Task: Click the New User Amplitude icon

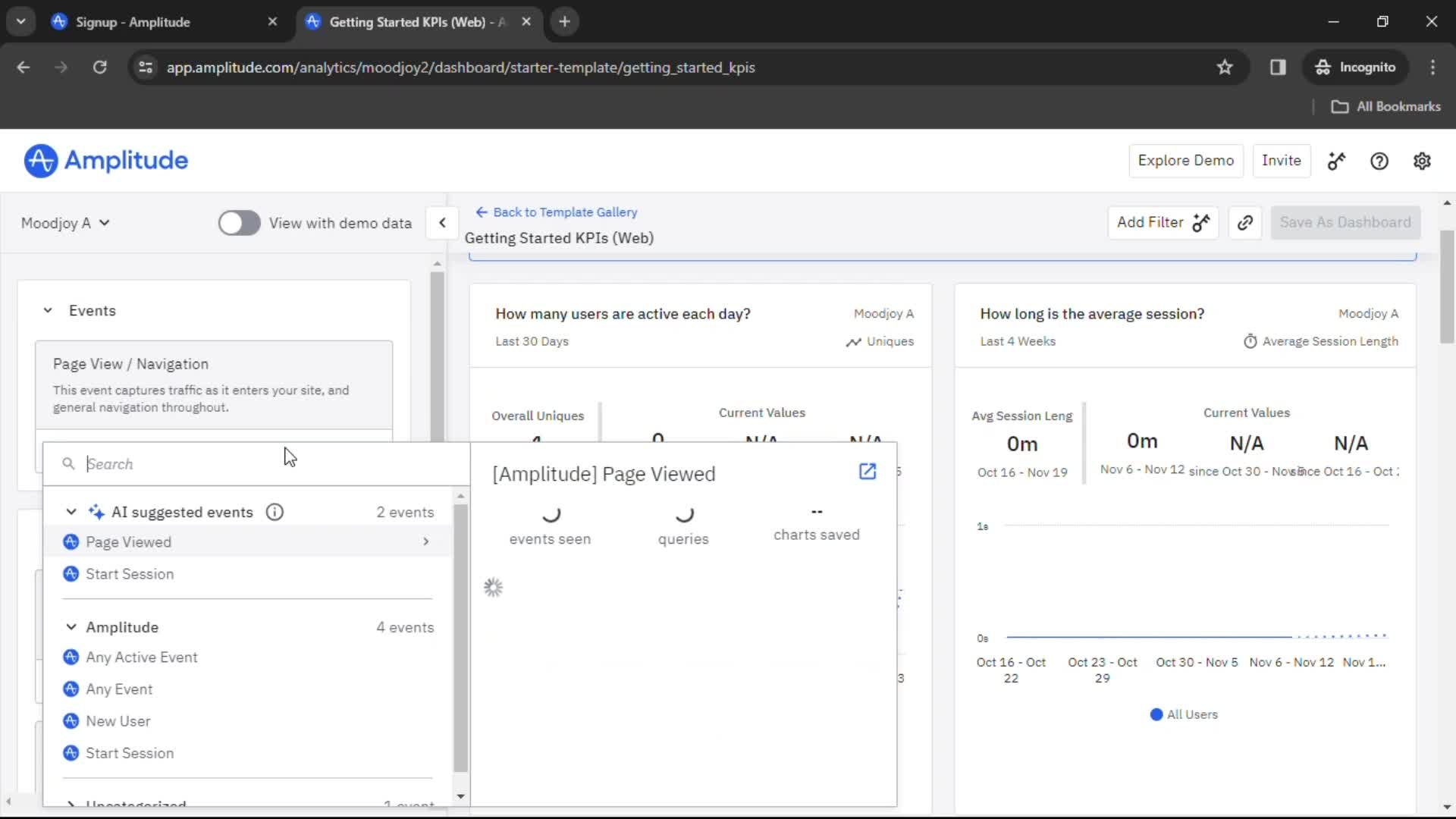Action: point(71,720)
